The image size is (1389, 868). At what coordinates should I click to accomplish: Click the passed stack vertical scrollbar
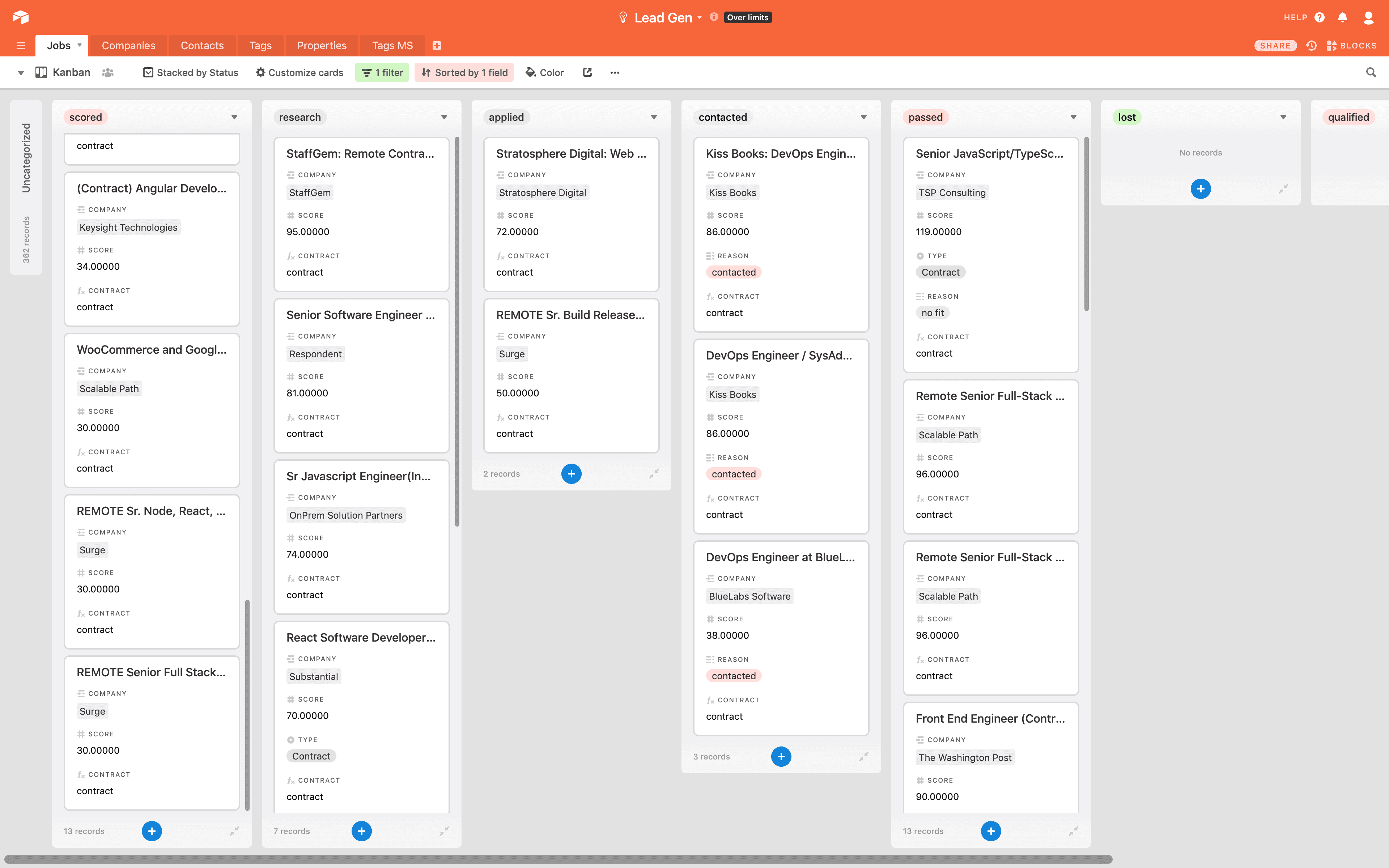pyautogui.click(x=1086, y=224)
